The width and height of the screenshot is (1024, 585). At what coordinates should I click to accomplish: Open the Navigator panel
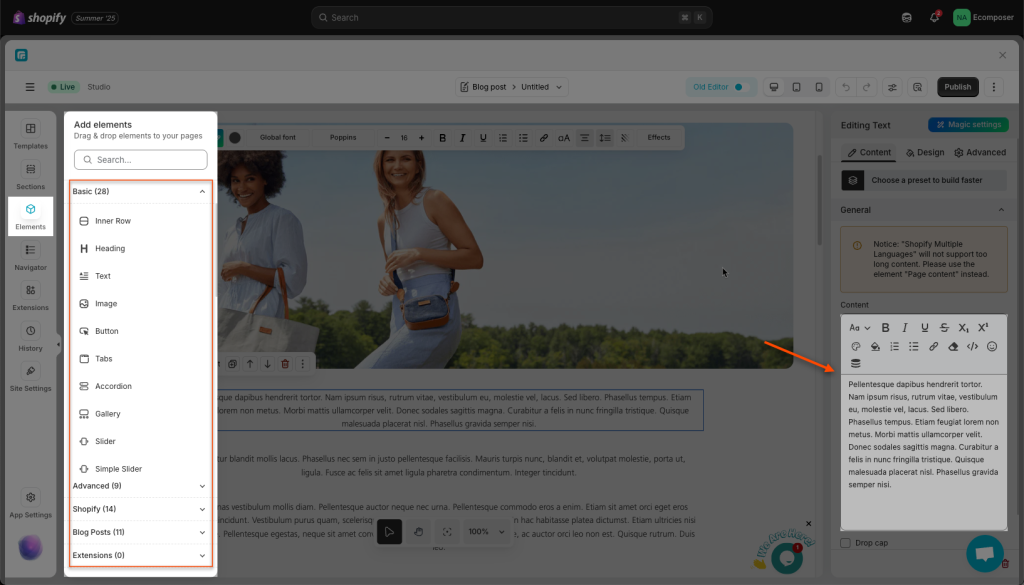30,257
